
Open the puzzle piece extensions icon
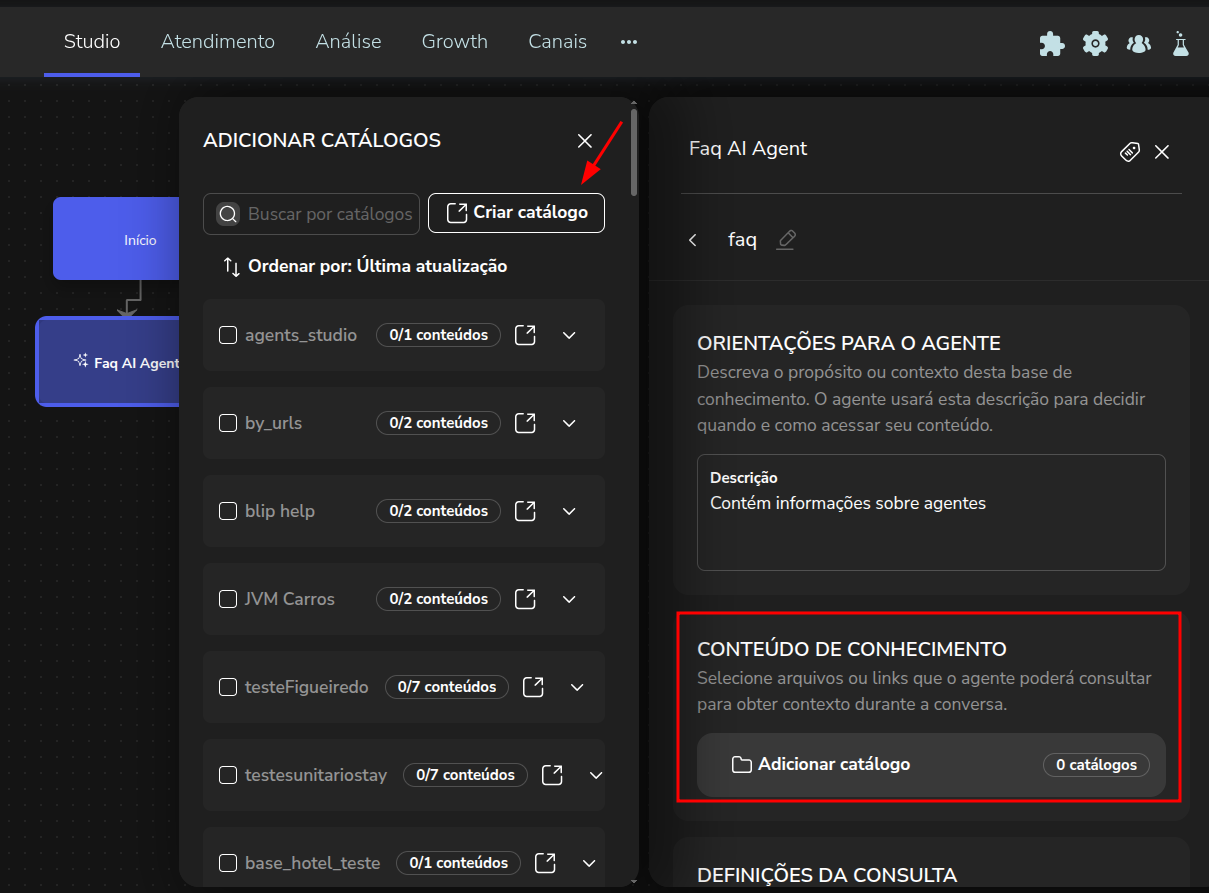click(x=1051, y=43)
